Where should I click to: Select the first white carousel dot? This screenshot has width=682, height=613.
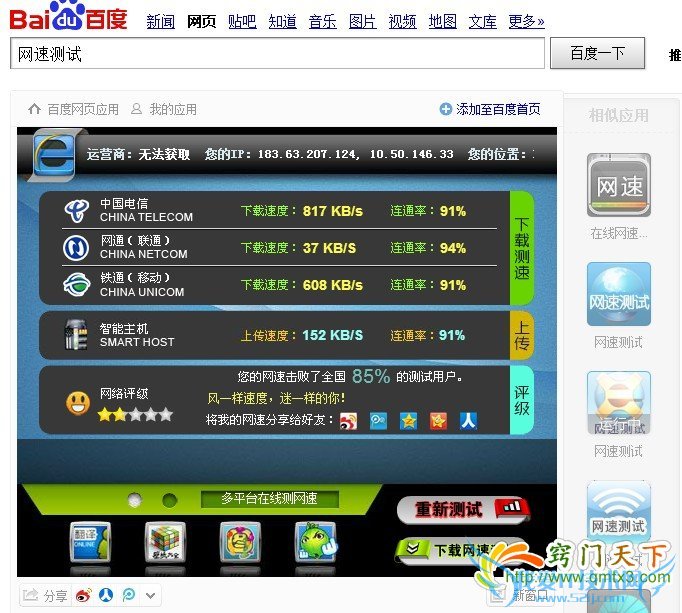tap(135, 500)
